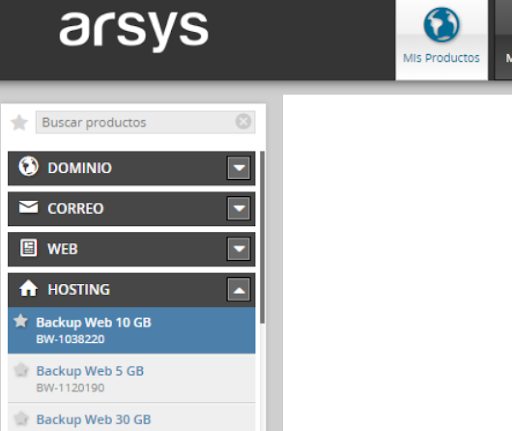Open the Mis Productos globe icon
This screenshot has width=512, height=431.
click(441, 25)
